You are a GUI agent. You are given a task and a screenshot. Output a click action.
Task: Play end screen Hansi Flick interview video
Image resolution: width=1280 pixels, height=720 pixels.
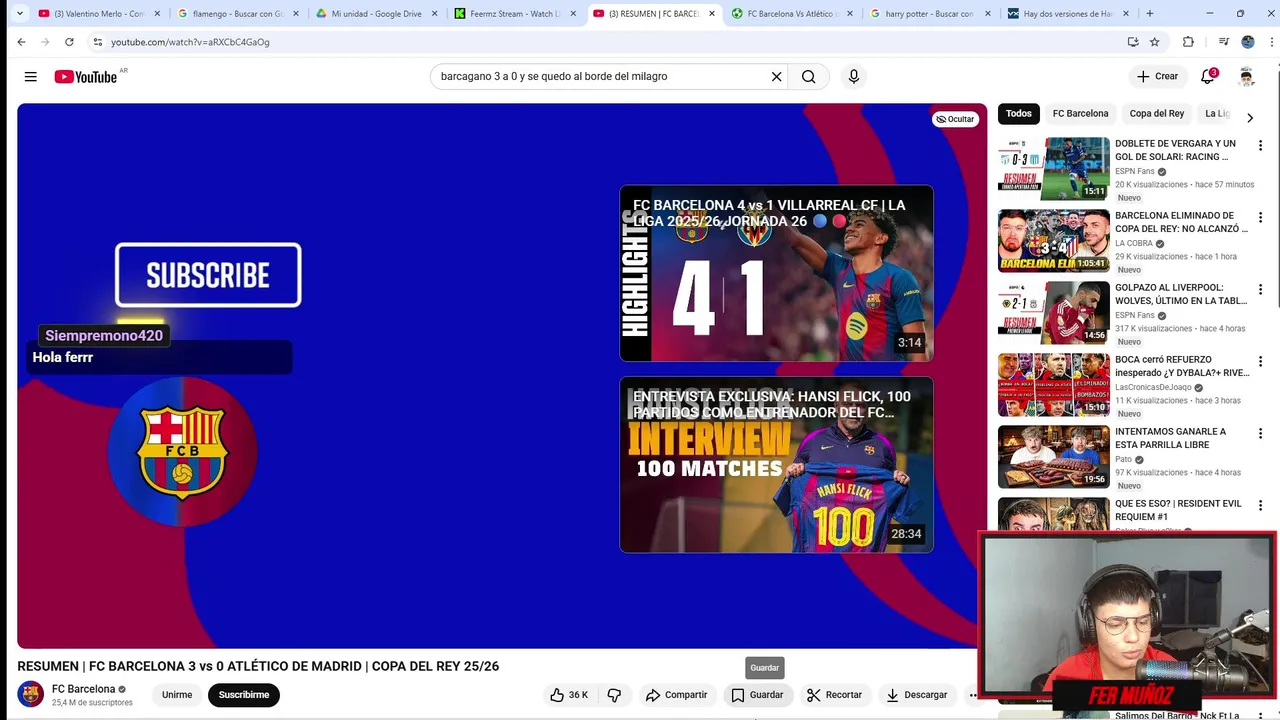(x=776, y=465)
